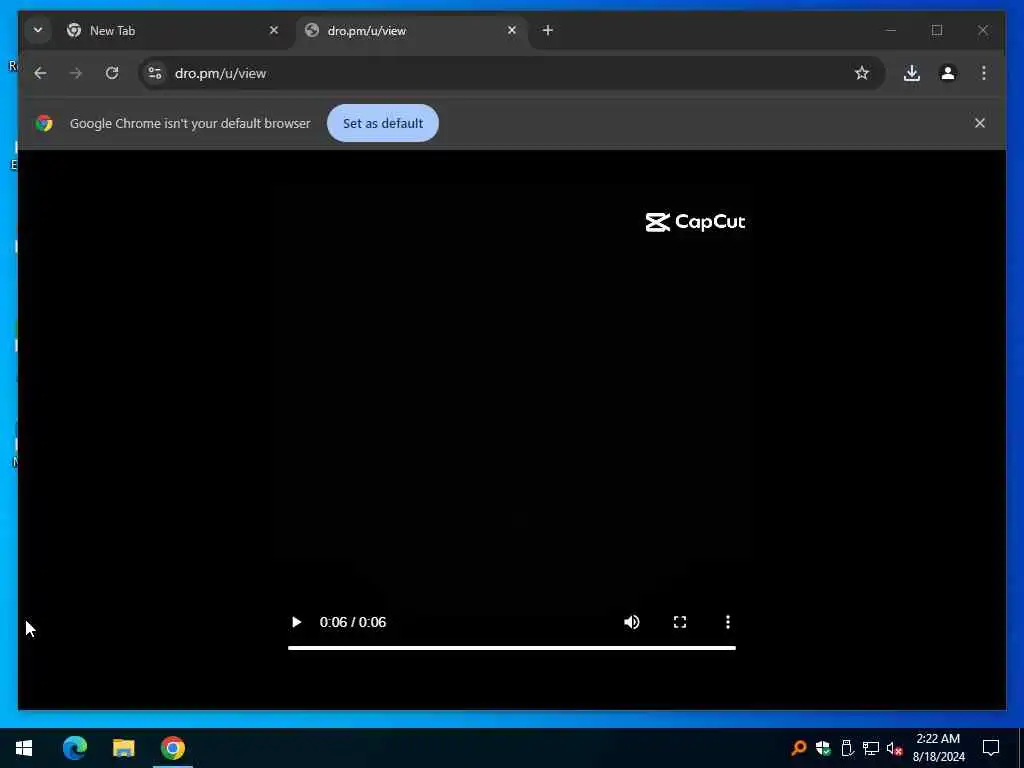
Task: Open the video player's three-dot options menu
Action: click(x=728, y=622)
